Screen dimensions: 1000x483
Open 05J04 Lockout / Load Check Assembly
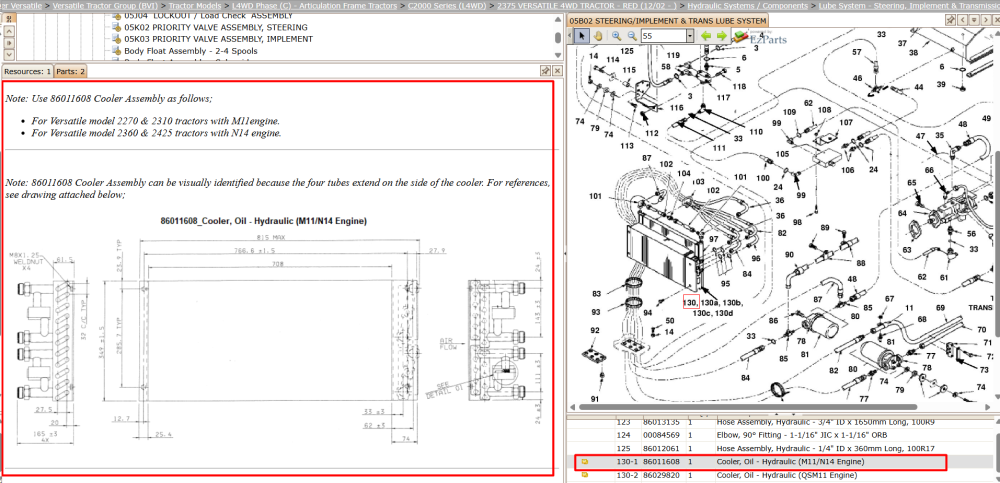[x=209, y=15]
